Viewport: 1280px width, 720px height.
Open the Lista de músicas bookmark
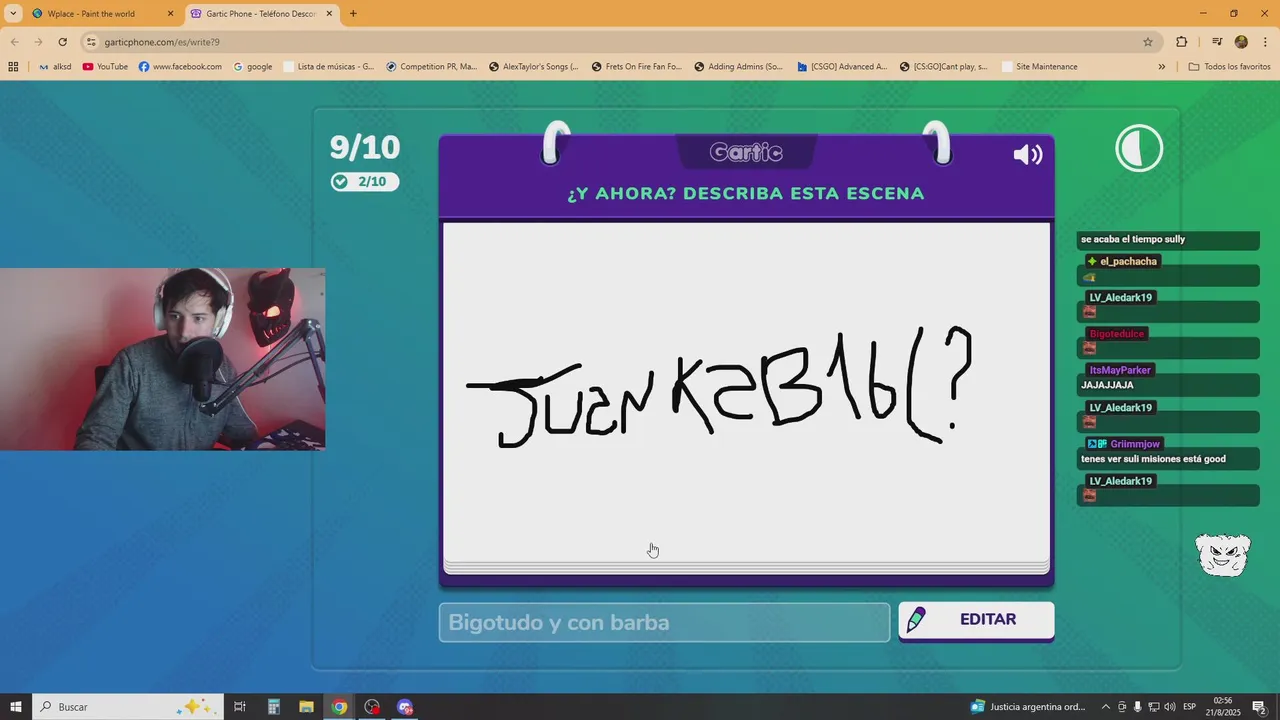[x=328, y=67]
